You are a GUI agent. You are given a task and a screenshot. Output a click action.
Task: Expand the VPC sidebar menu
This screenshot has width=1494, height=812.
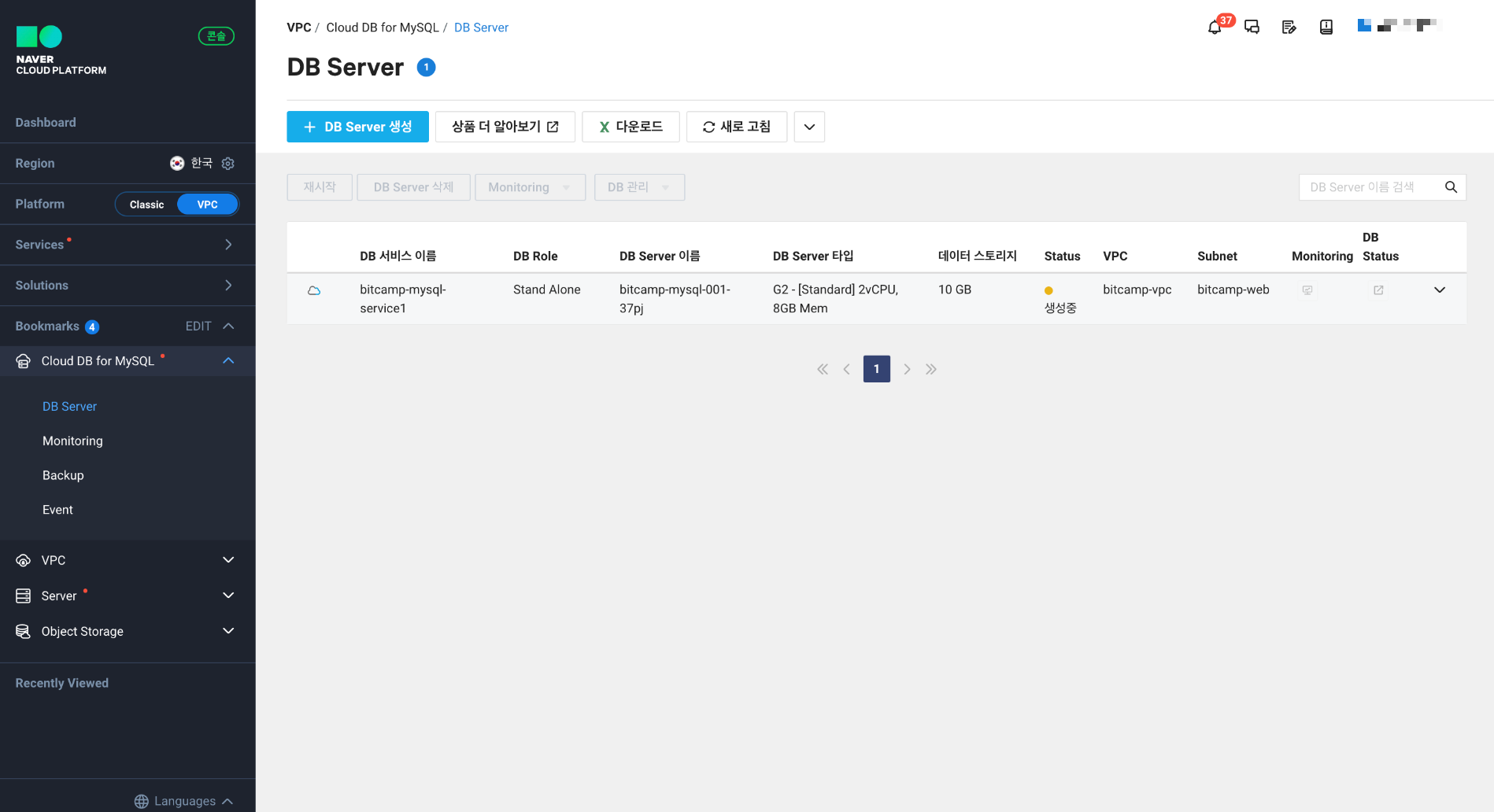click(x=228, y=560)
